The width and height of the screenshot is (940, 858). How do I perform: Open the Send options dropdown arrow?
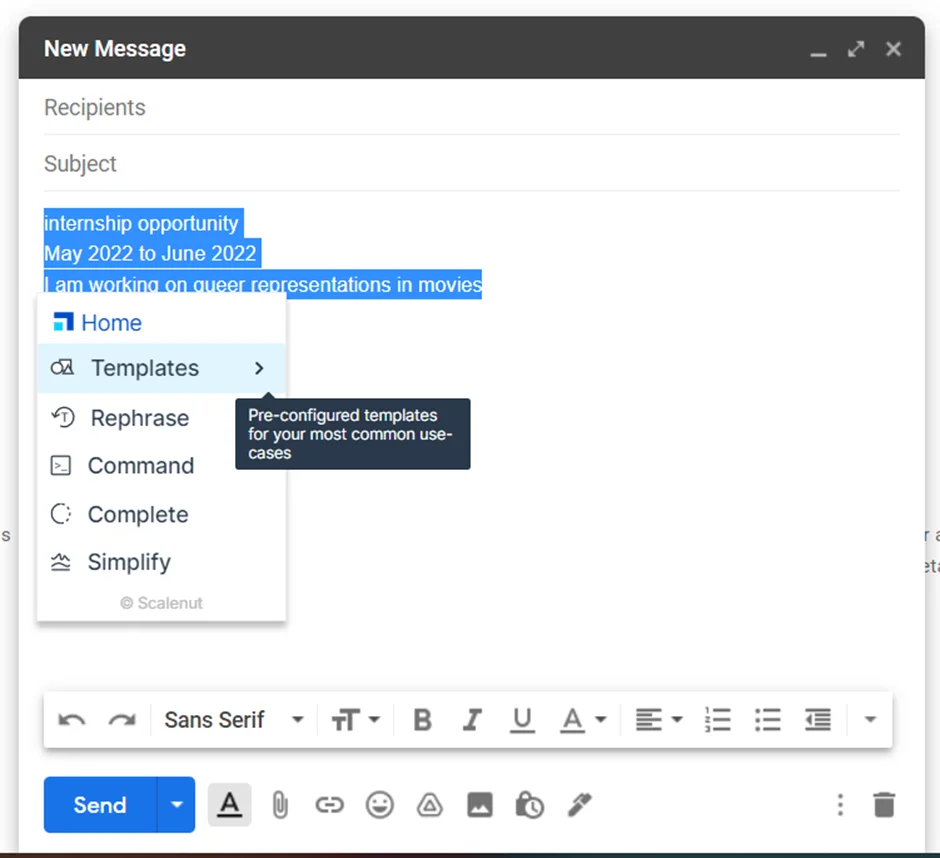tap(176, 805)
